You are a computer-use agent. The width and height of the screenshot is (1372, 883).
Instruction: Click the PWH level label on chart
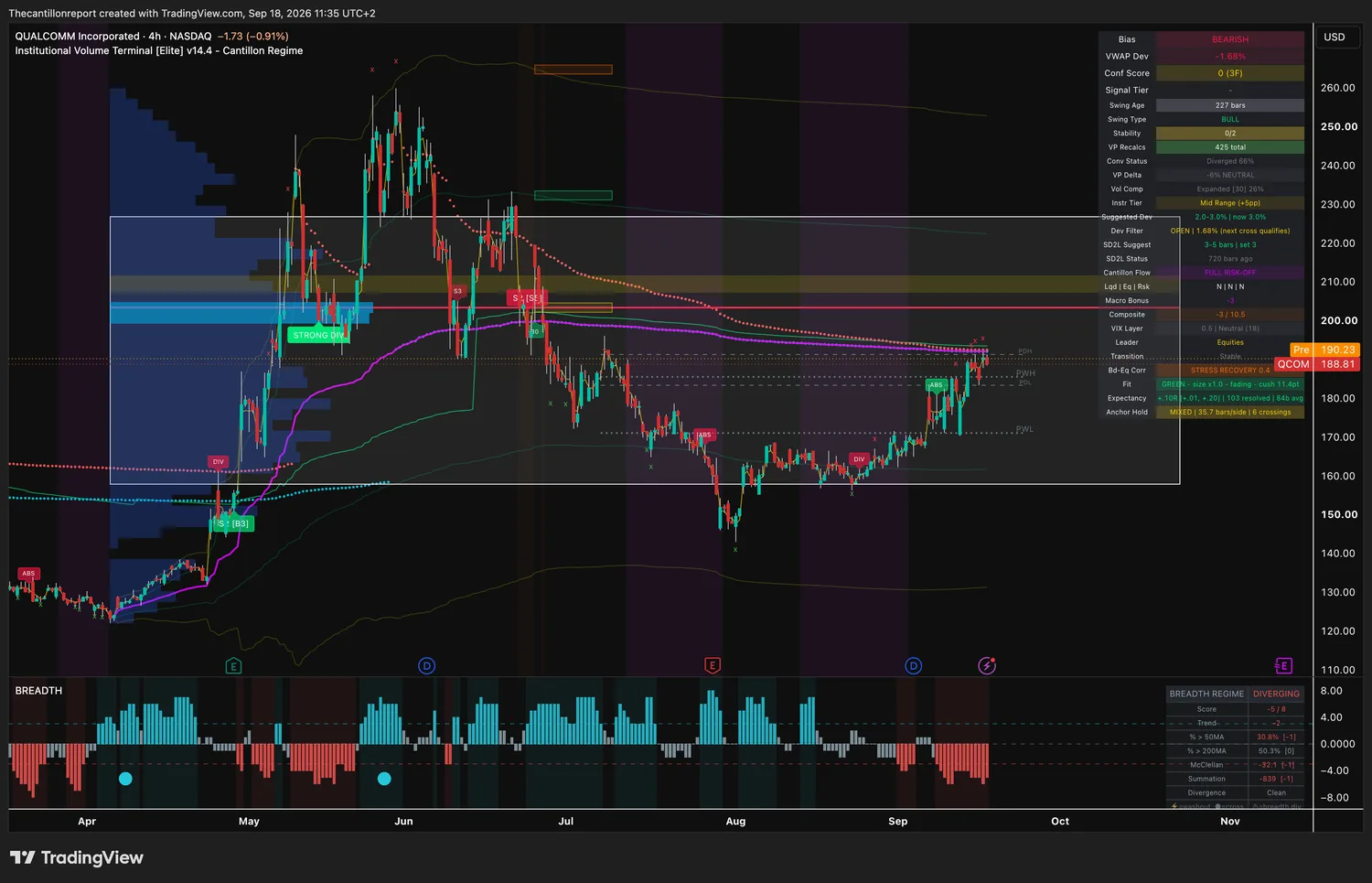1025,373
